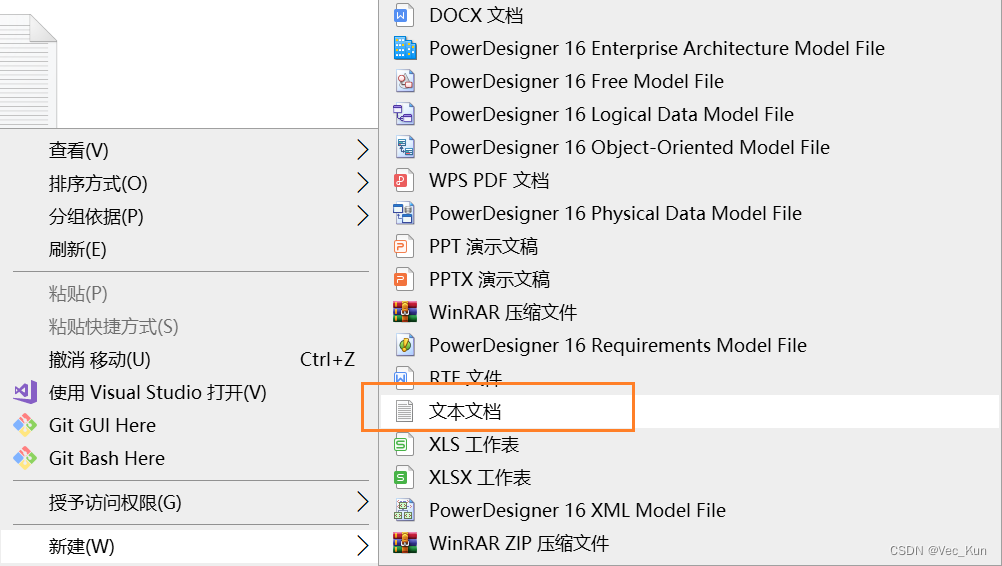Click the Visual Studio logo icon

[x=26, y=392]
